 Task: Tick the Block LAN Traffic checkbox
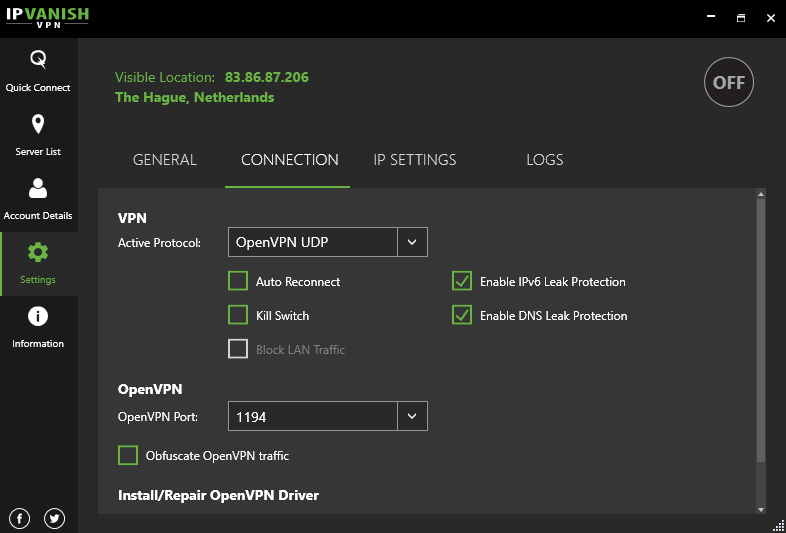pos(238,349)
